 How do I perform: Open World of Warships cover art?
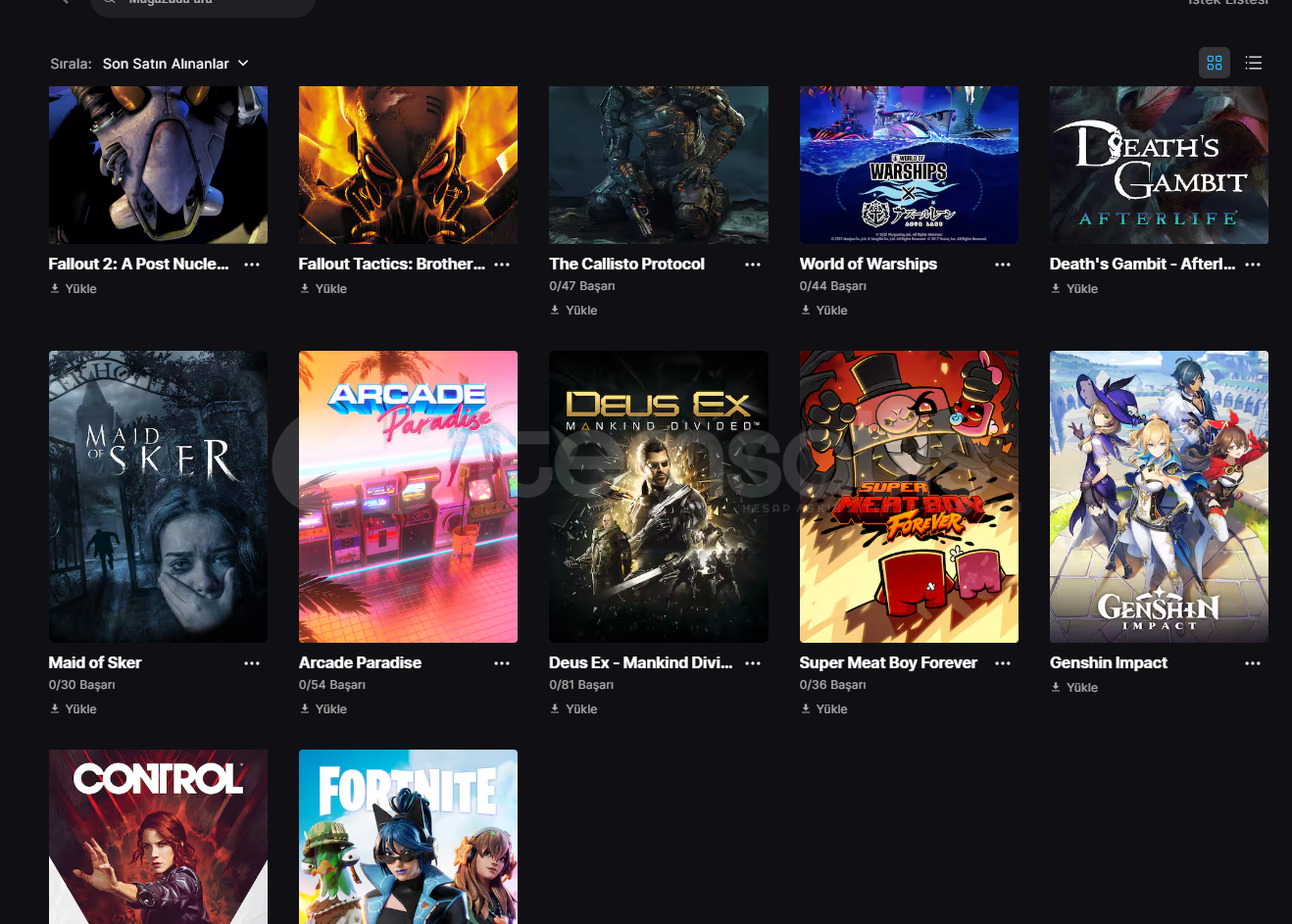(909, 165)
